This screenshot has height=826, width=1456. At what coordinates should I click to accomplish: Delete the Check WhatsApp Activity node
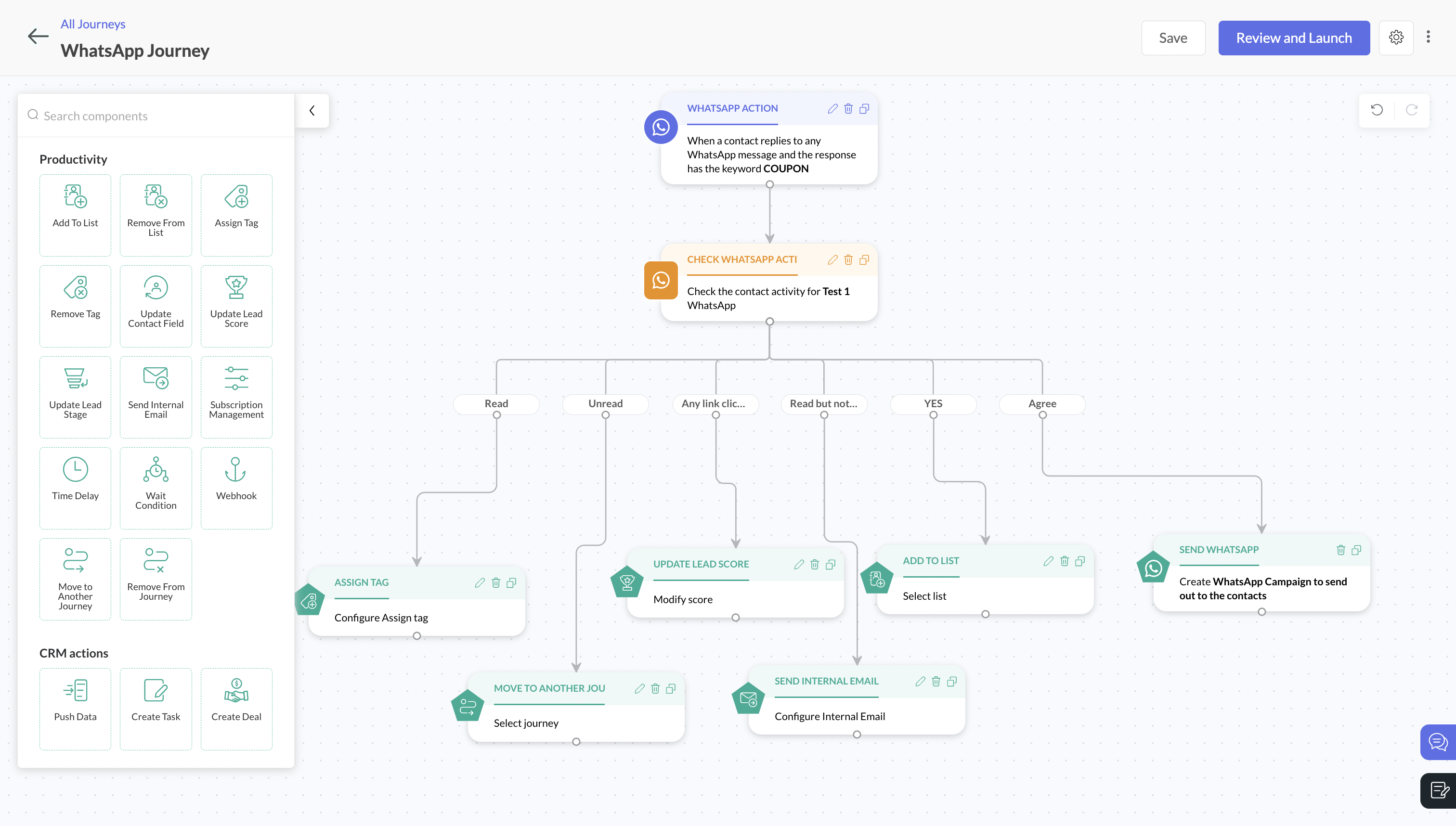pos(848,260)
